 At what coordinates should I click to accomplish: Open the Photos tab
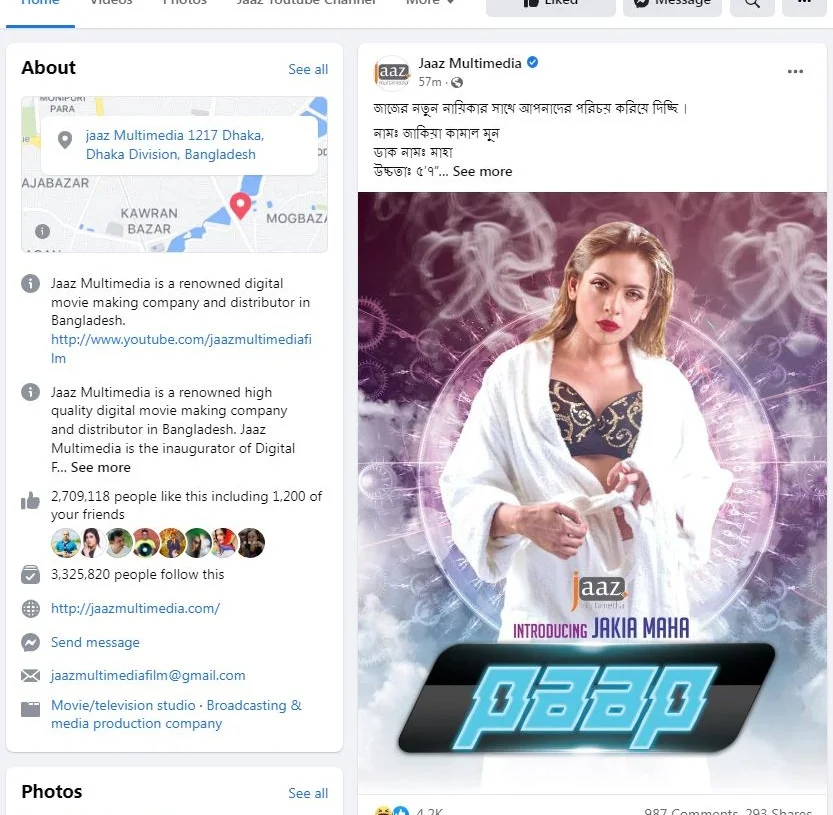pos(185,3)
